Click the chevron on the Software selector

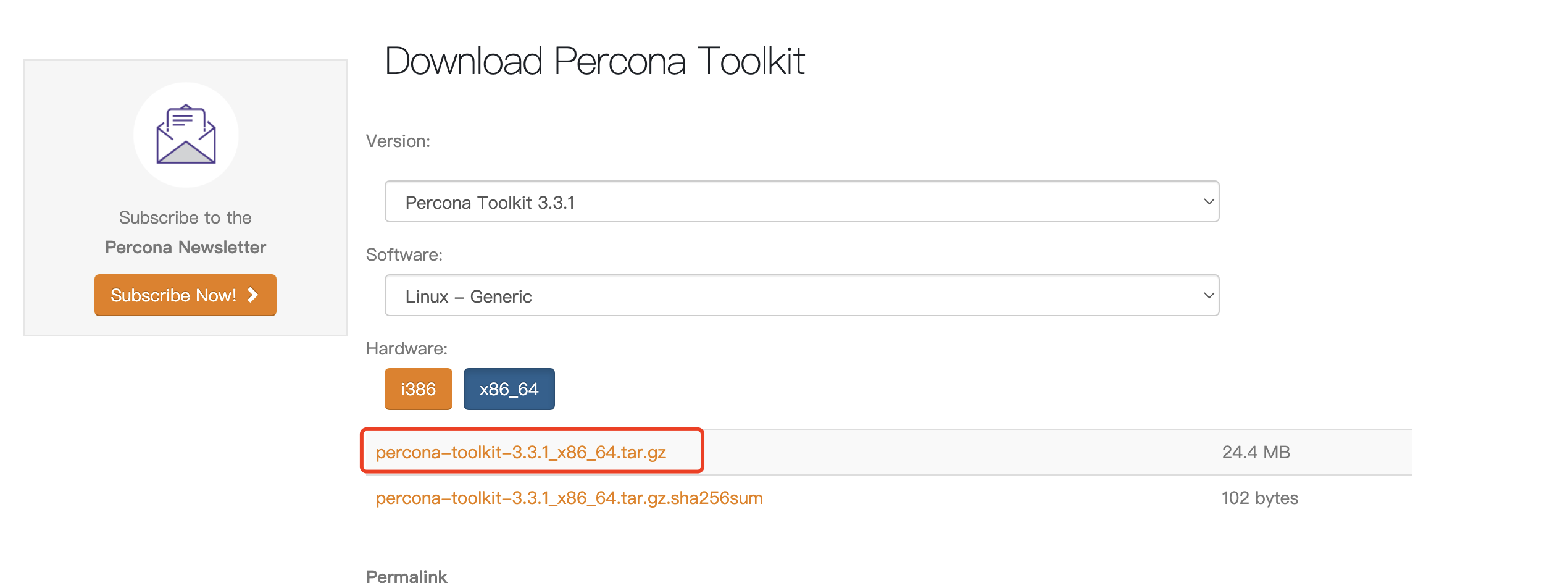[1208, 296]
